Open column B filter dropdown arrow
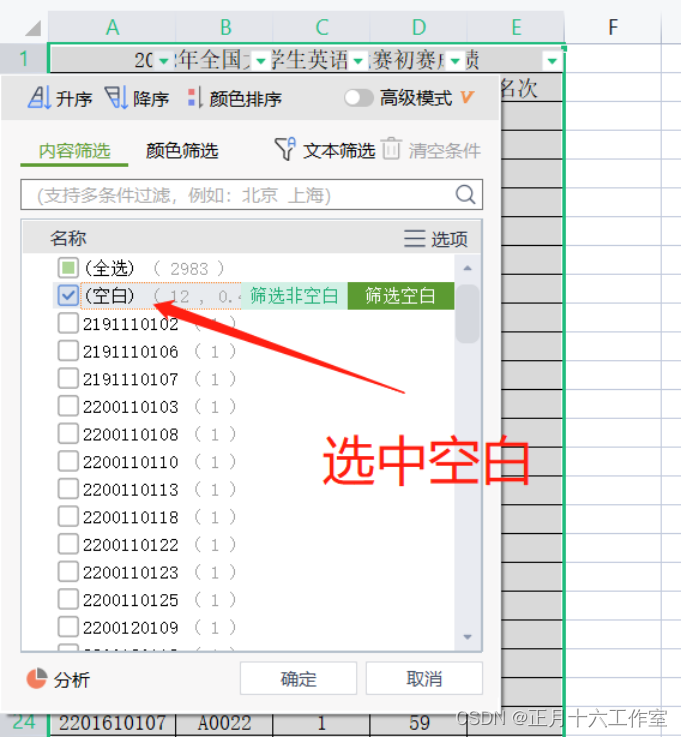682x737 pixels. 260,61
